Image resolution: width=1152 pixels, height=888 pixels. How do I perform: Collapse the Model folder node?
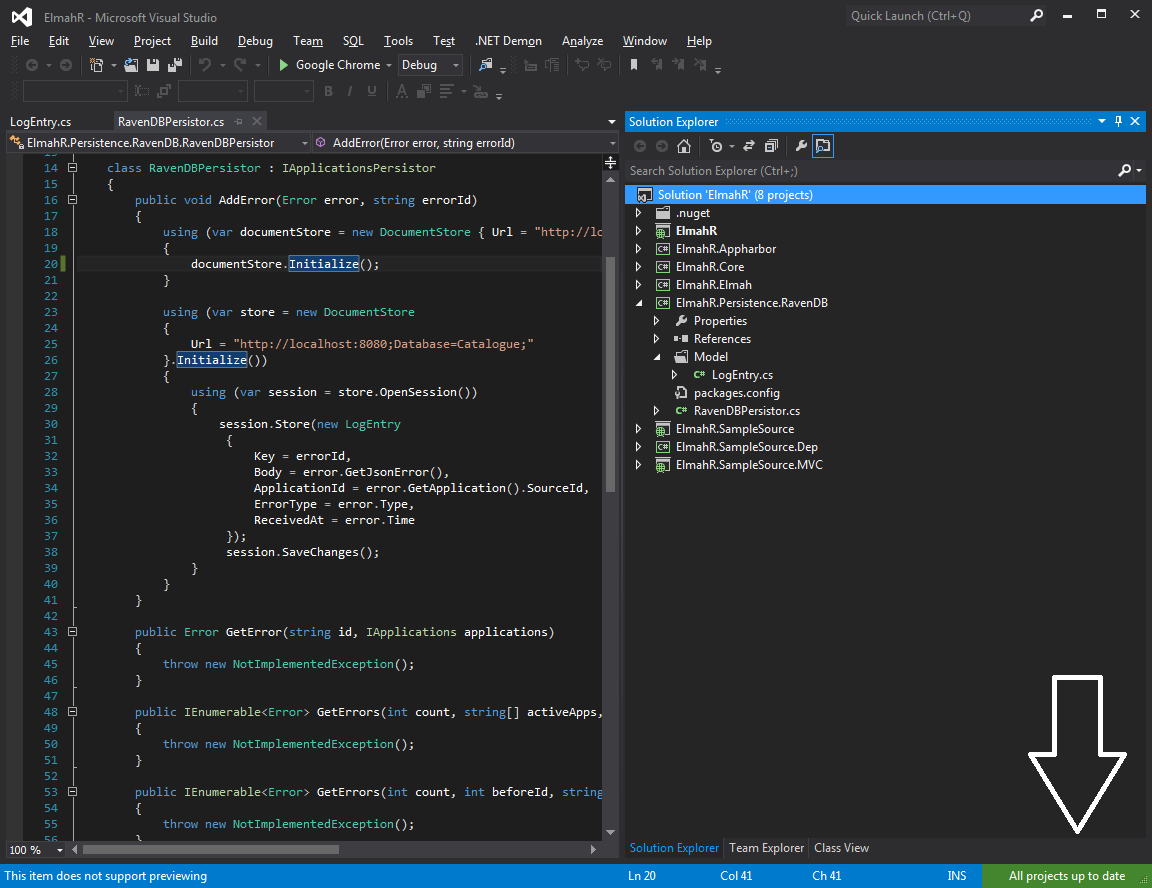pos(657,357)
